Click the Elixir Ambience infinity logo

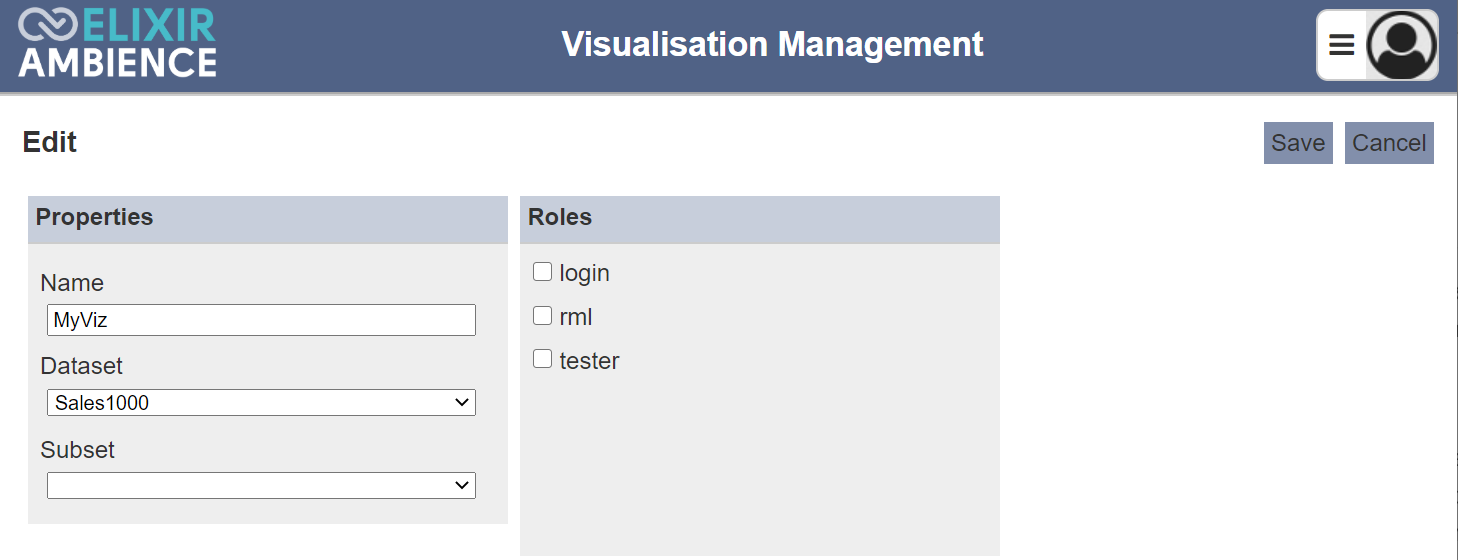pos(48,25)
